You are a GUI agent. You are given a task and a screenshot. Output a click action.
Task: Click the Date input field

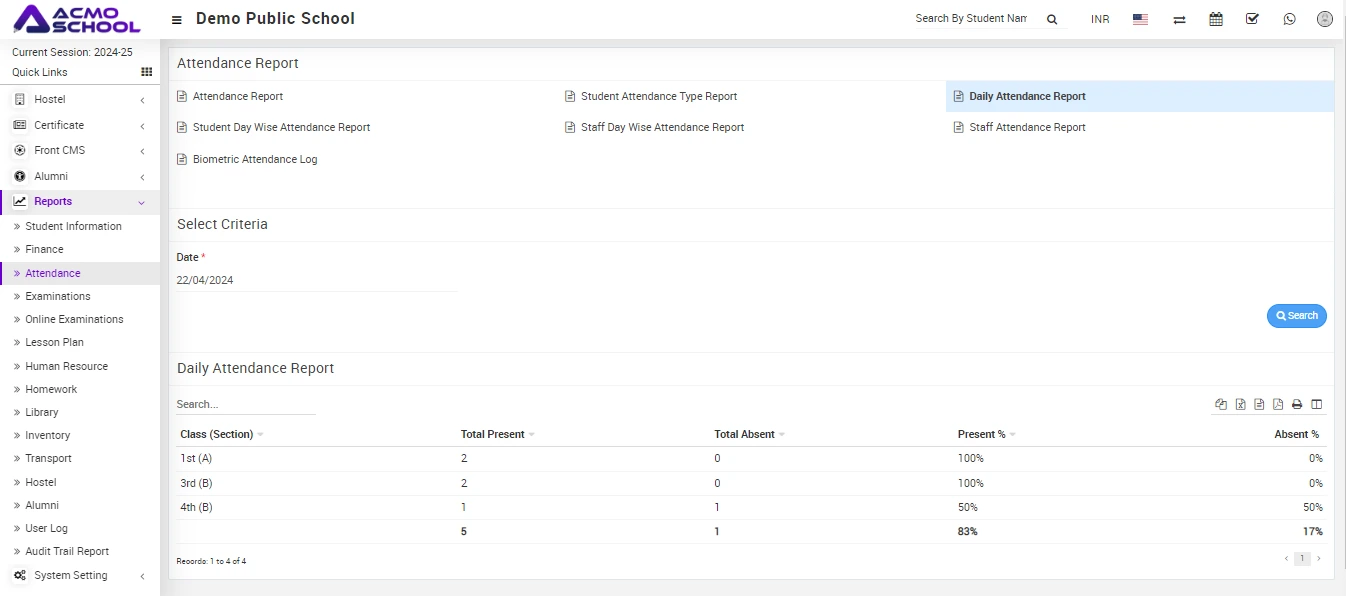(x=315, y=280)
